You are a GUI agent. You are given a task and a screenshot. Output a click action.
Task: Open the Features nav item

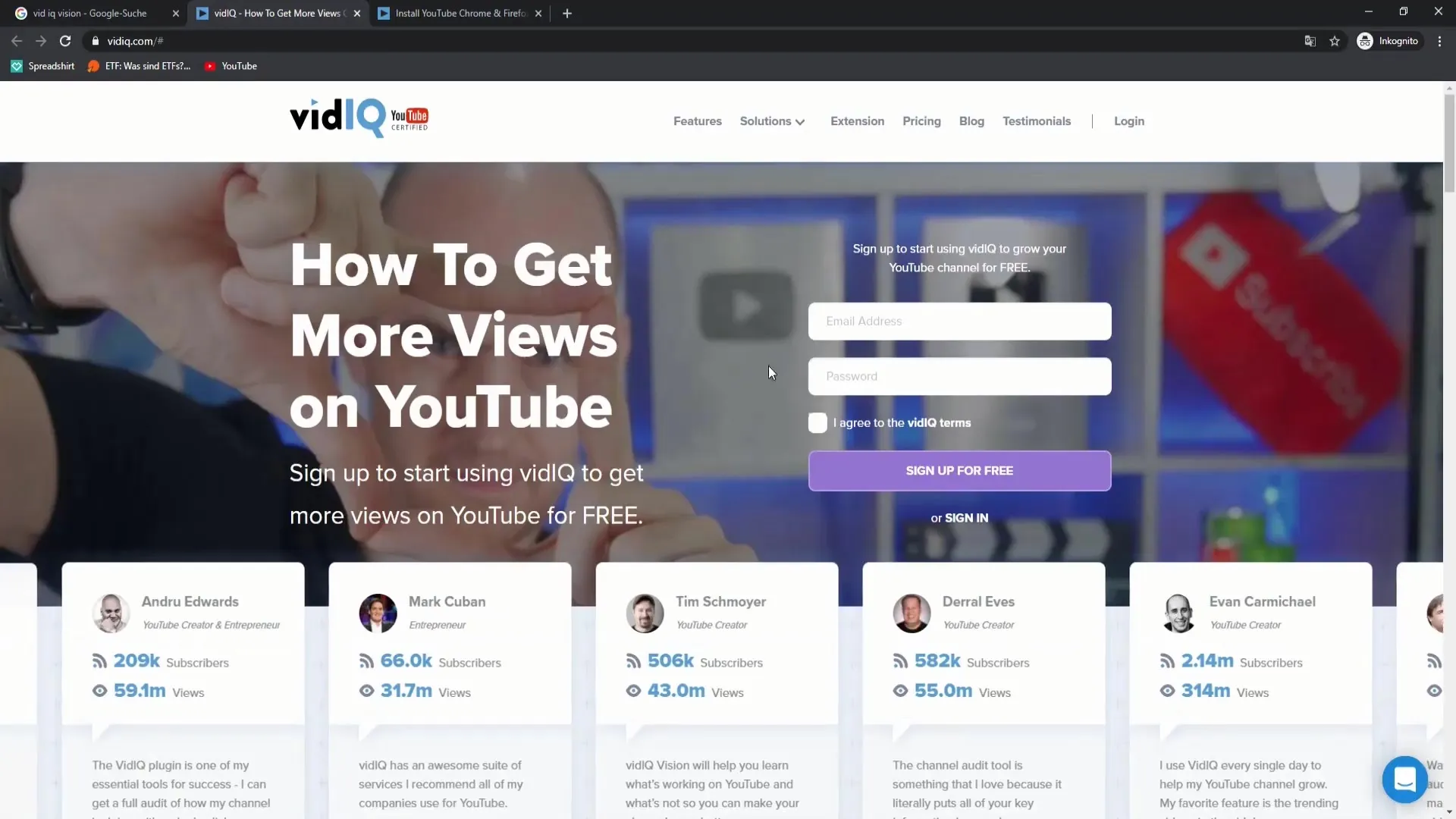coord(698,121)
